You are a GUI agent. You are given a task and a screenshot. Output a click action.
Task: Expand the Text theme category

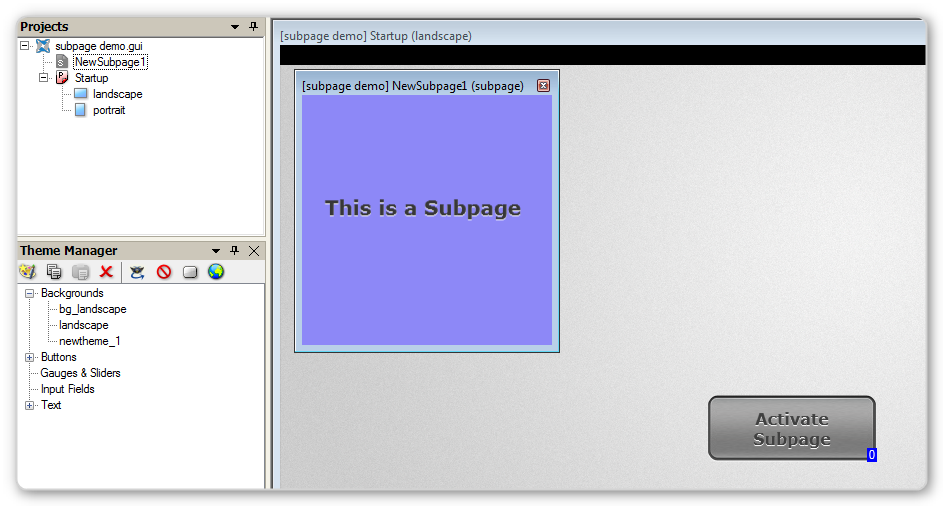(x=30, y=405)
